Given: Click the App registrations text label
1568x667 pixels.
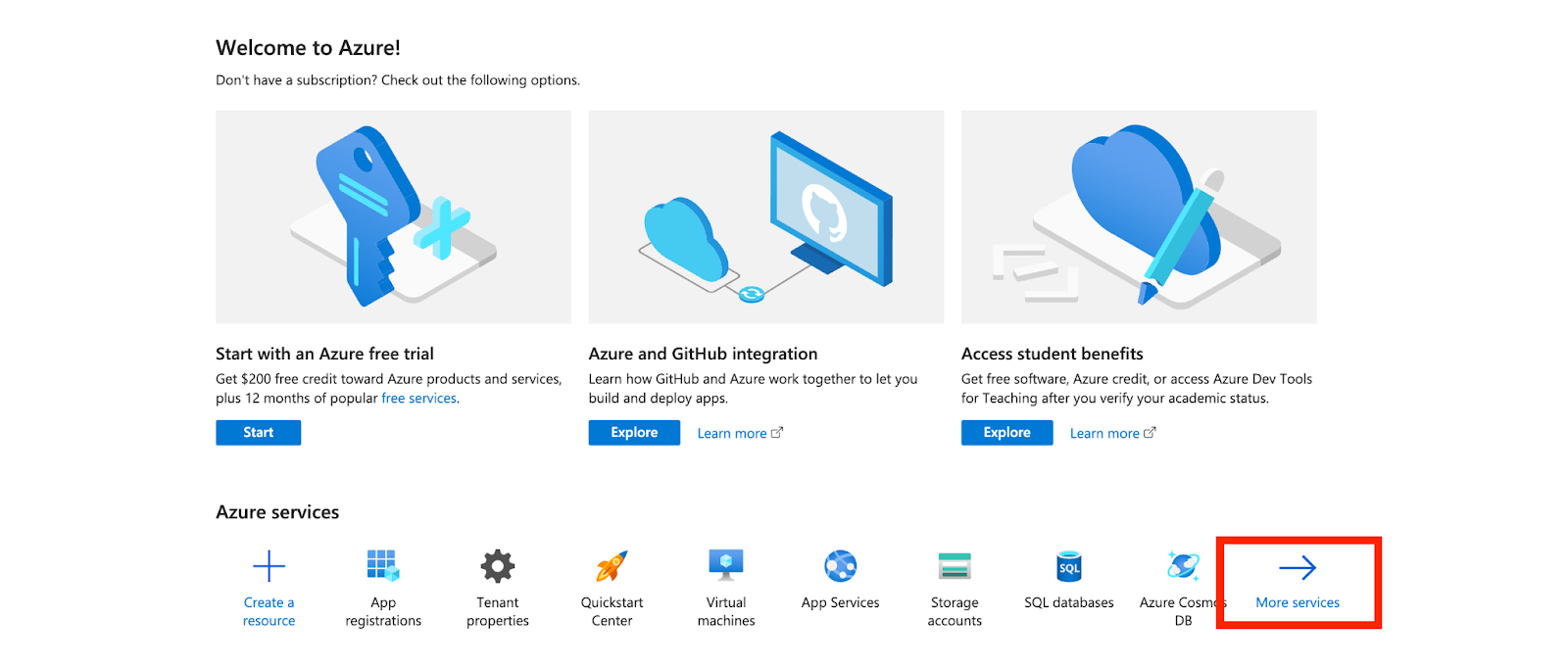Looking at the screenshot, I should [383, 611].
